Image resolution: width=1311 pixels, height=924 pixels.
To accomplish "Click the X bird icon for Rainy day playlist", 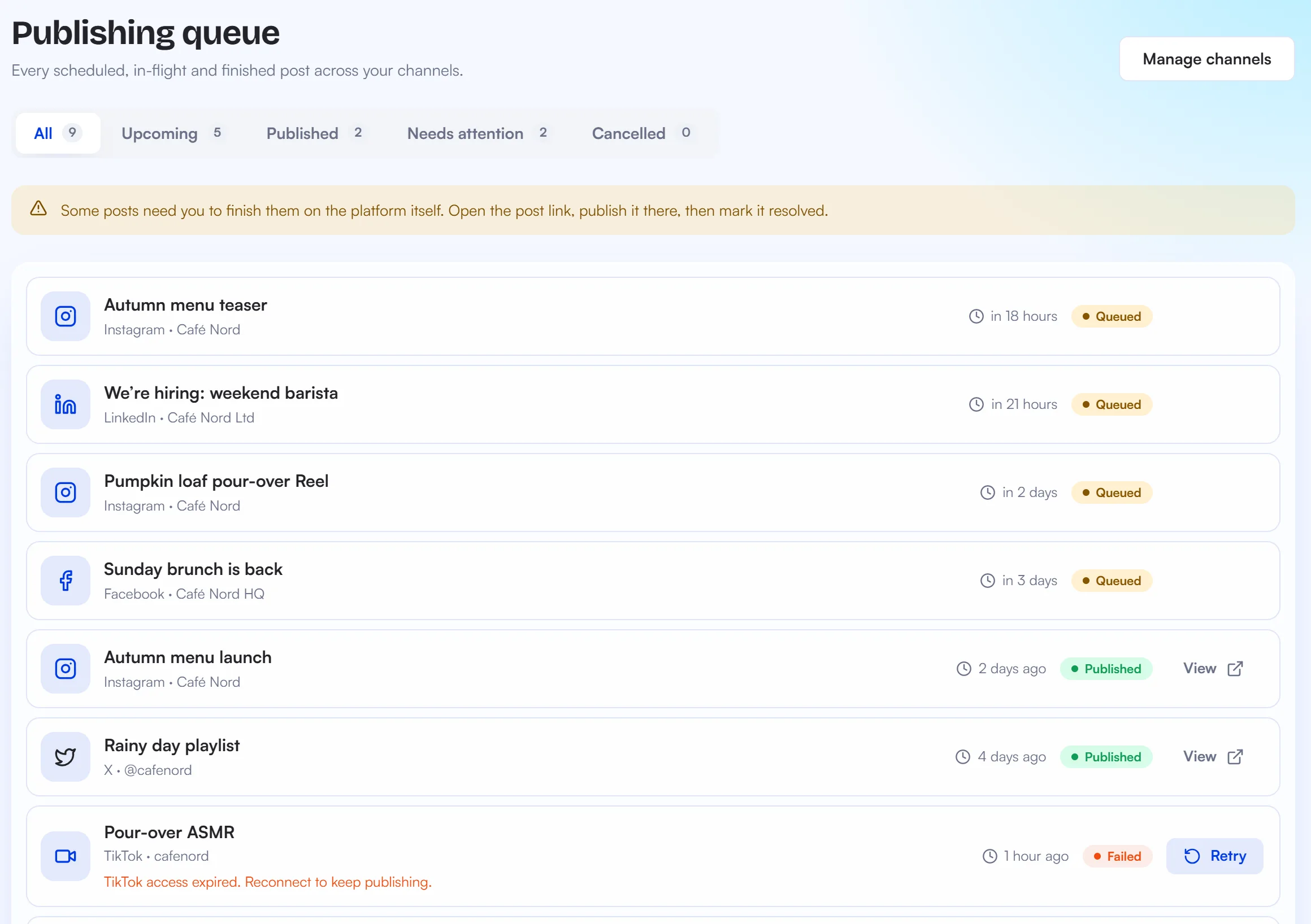I will pos(66,757).
